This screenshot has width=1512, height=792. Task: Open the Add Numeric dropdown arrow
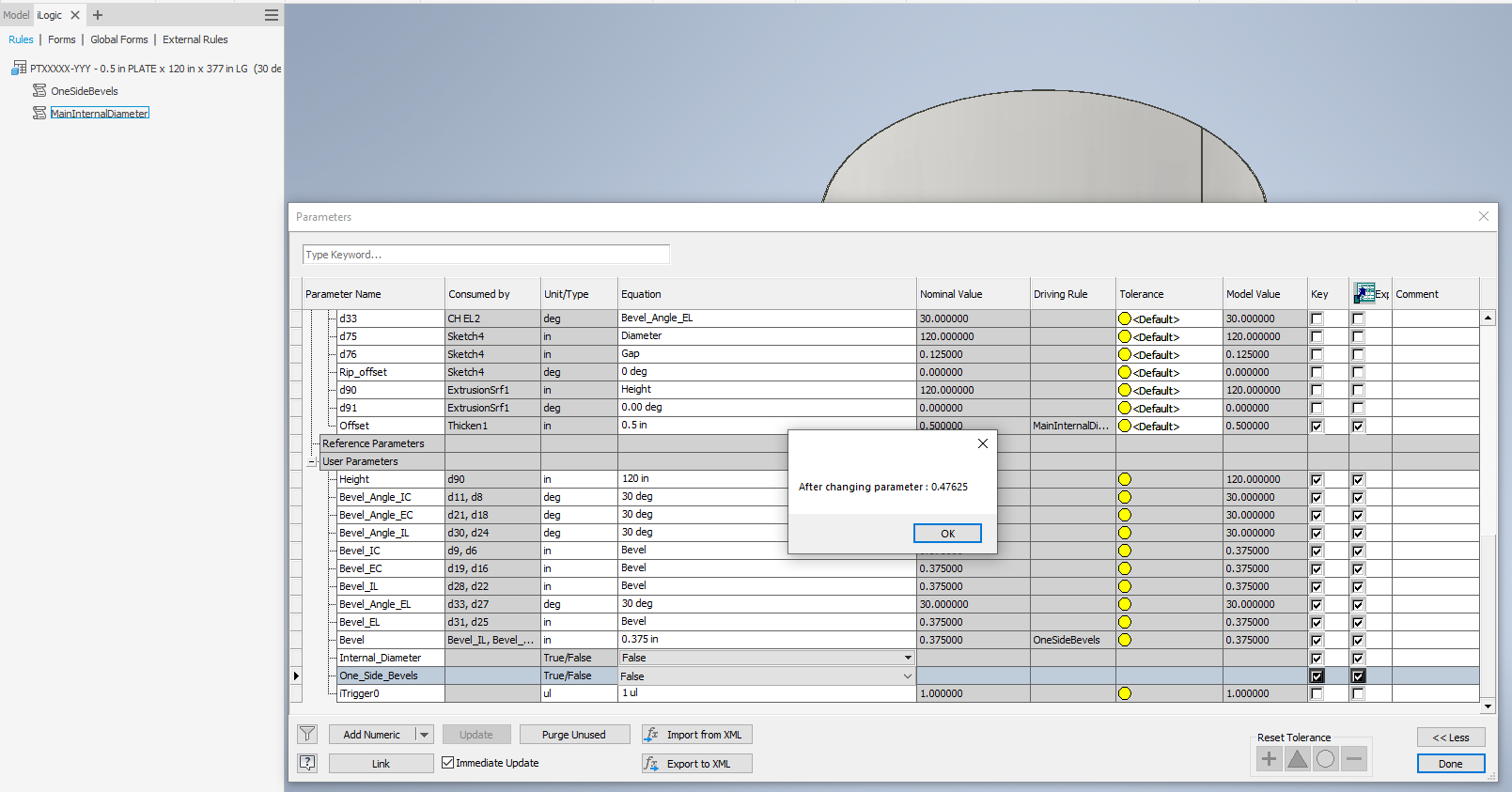424,735
